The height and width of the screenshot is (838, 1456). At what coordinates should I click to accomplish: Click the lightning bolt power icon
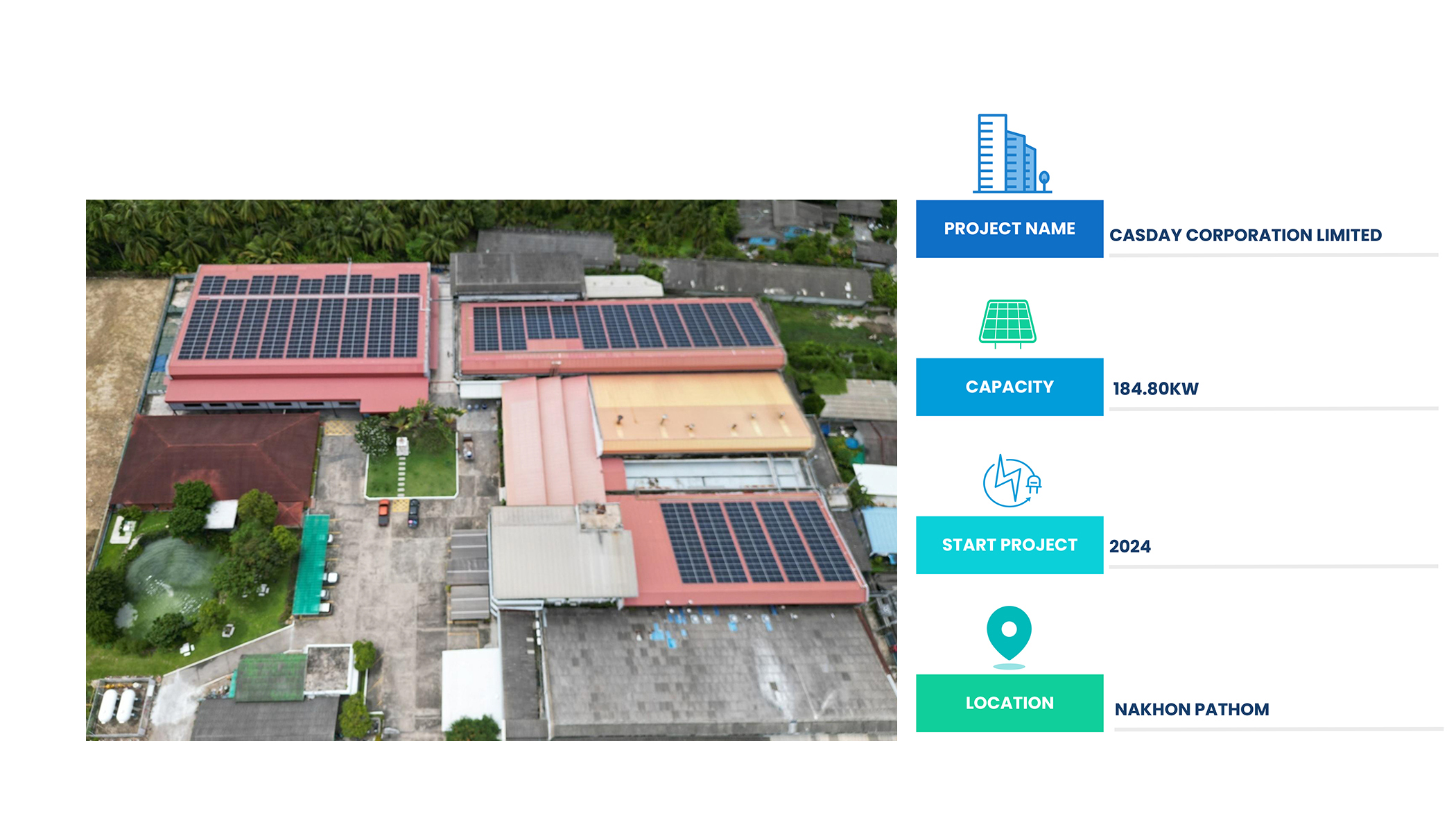pyautogui.click(x=1012, y=480)
